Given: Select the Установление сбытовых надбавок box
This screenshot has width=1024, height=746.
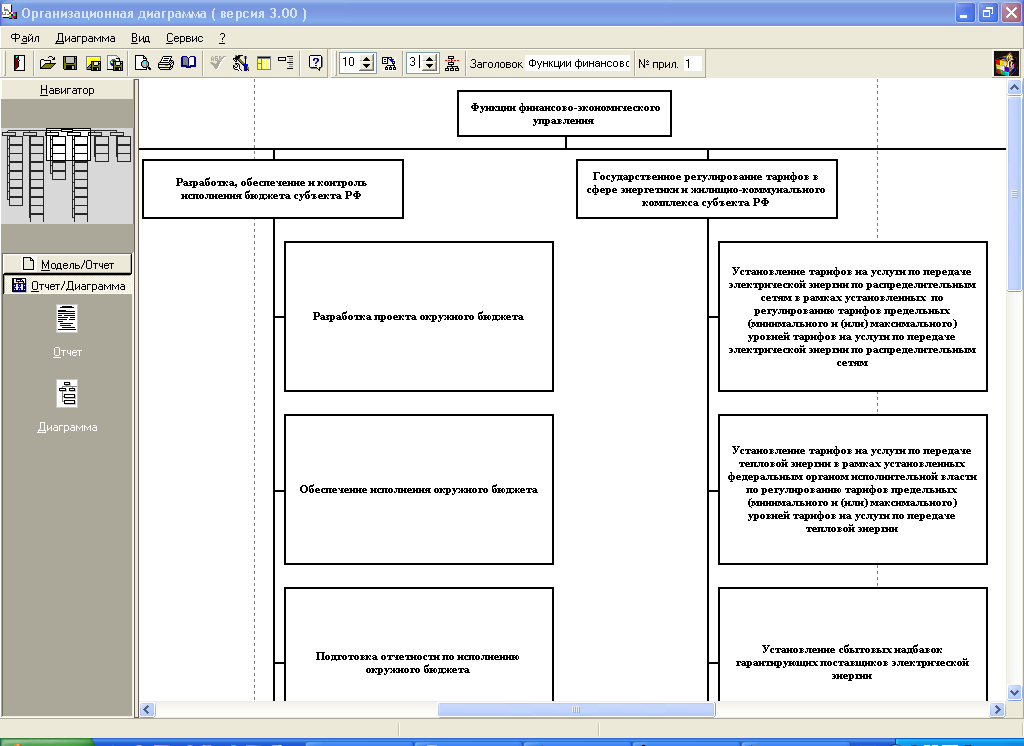Looking at the screenshot, I should pos(852,645).
